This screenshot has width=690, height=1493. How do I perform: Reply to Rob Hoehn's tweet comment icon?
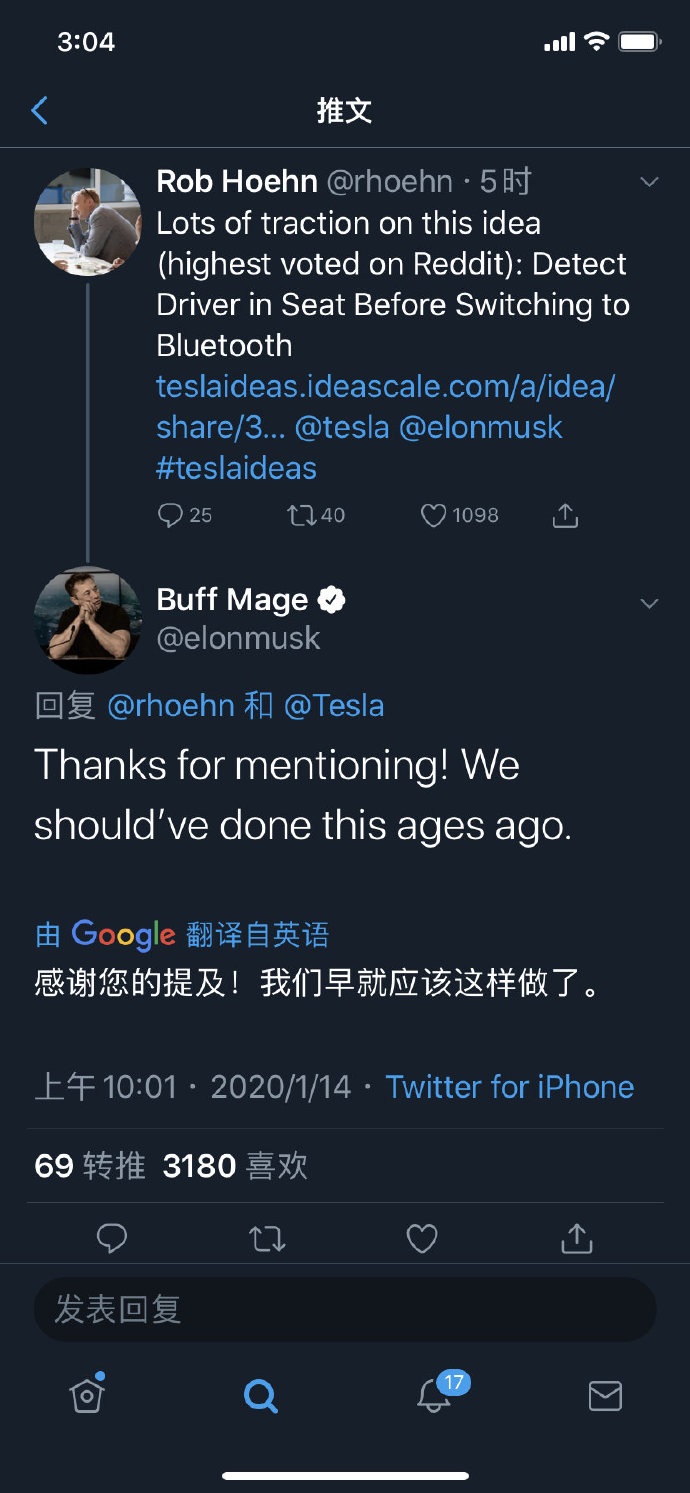coord(171,515)
